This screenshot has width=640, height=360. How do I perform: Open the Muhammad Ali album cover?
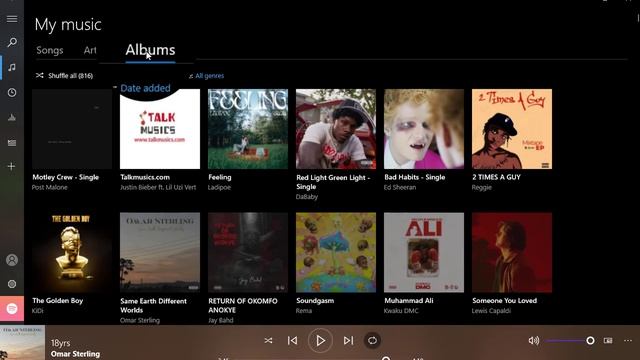tap(424, 252)
